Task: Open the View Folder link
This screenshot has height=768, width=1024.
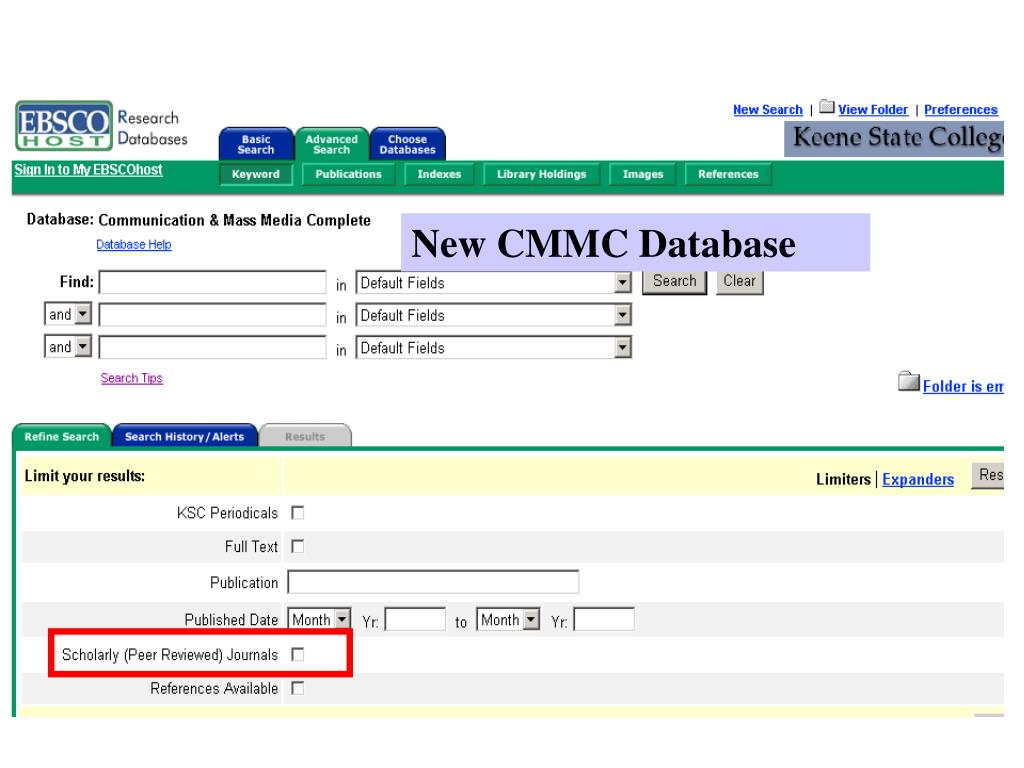Action: pyautogui.click(x=873, y=110)
